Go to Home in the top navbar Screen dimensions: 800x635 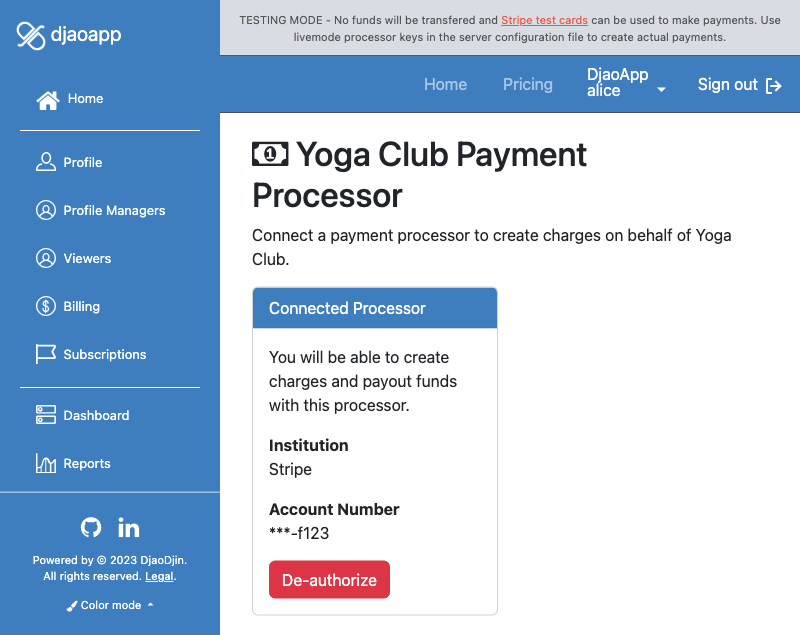coord(445,84)
